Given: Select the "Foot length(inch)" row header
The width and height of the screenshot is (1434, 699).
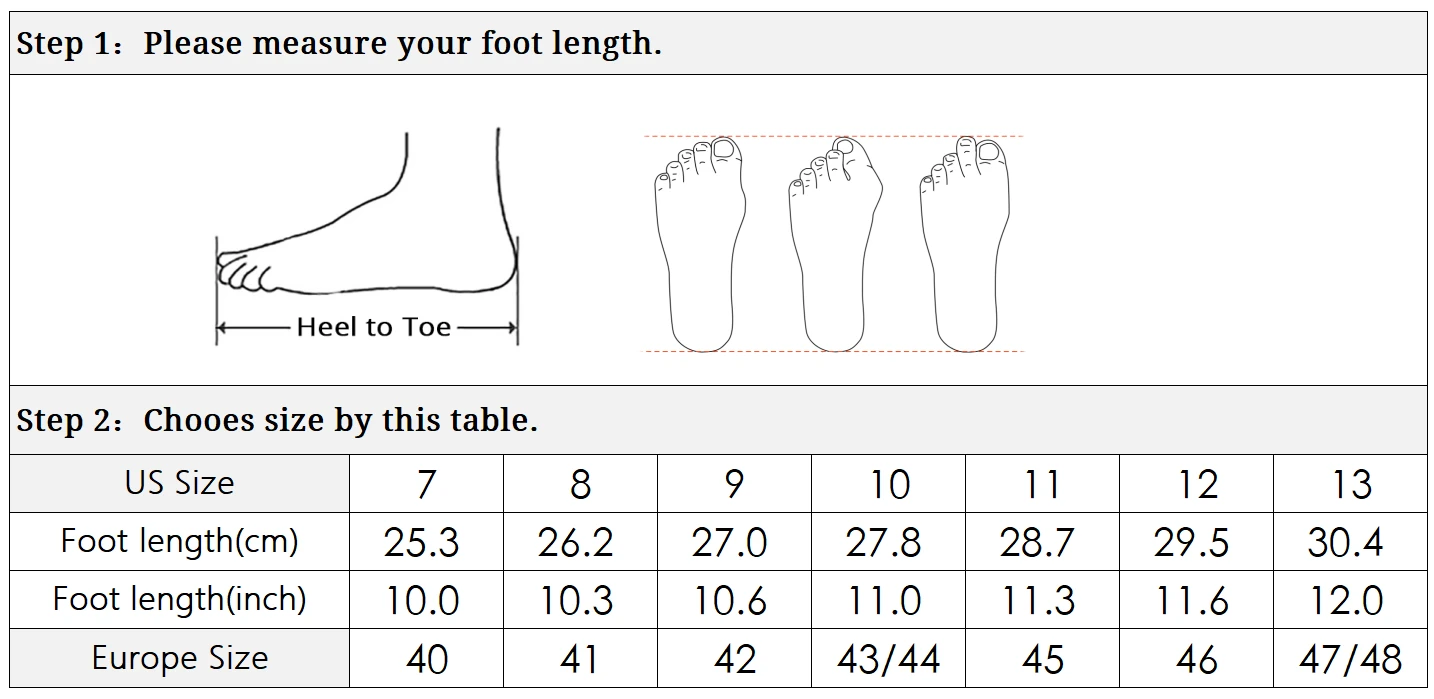Looking at the screenshot, I should click(180, 599).
